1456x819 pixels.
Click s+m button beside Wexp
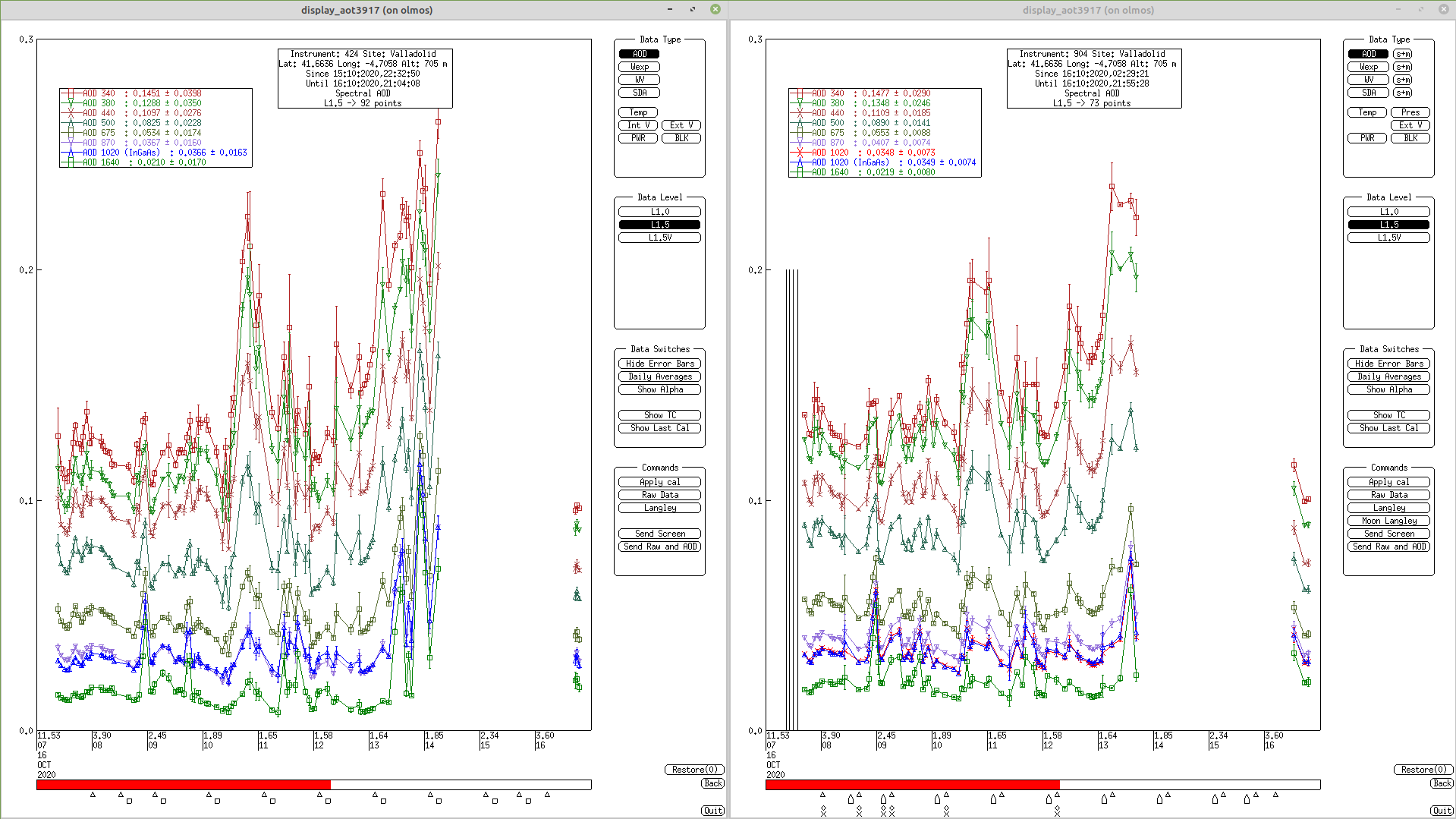click(1403, 67)
